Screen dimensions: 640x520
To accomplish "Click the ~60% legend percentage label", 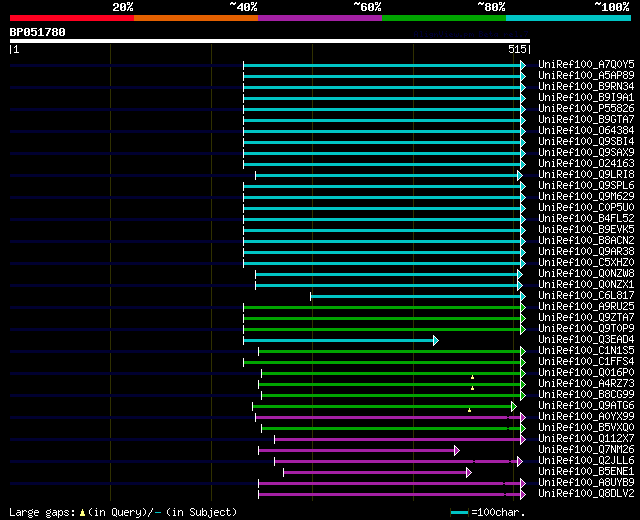I will click(367, 7).
